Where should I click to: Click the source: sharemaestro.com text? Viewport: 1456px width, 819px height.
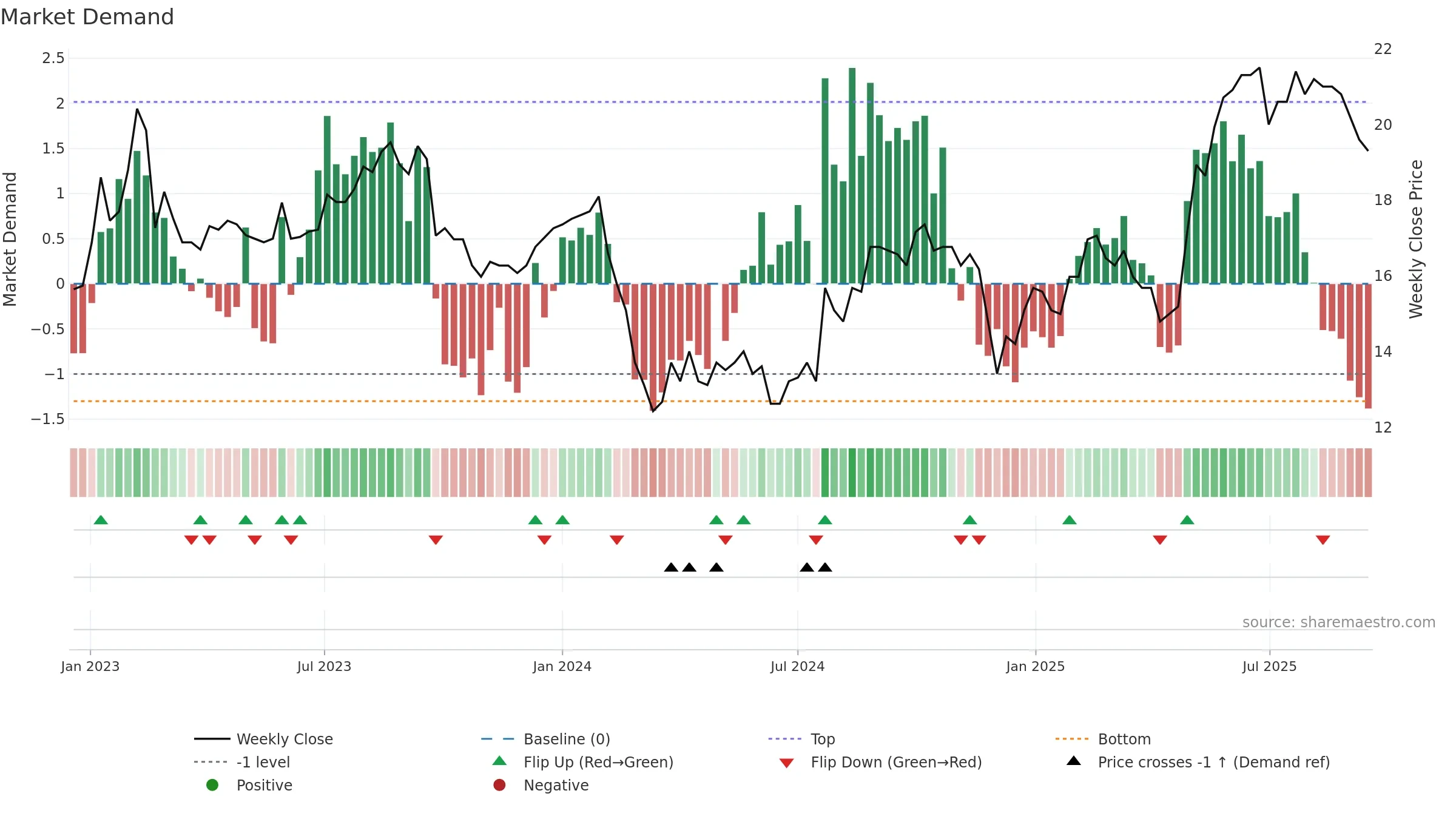tap(1339, 622)
